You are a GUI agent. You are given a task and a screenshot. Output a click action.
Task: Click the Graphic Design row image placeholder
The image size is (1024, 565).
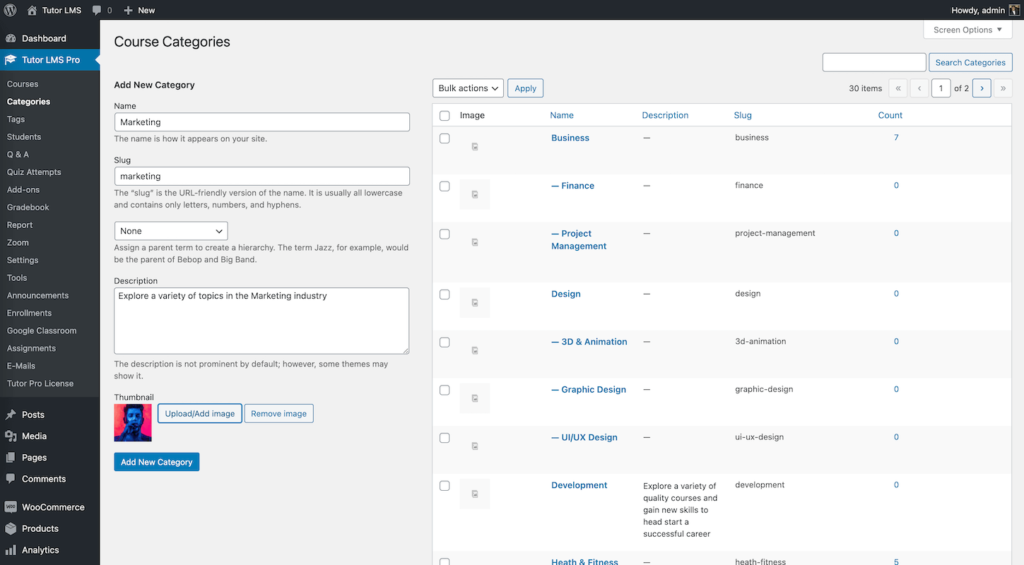[x=475, y=398]
